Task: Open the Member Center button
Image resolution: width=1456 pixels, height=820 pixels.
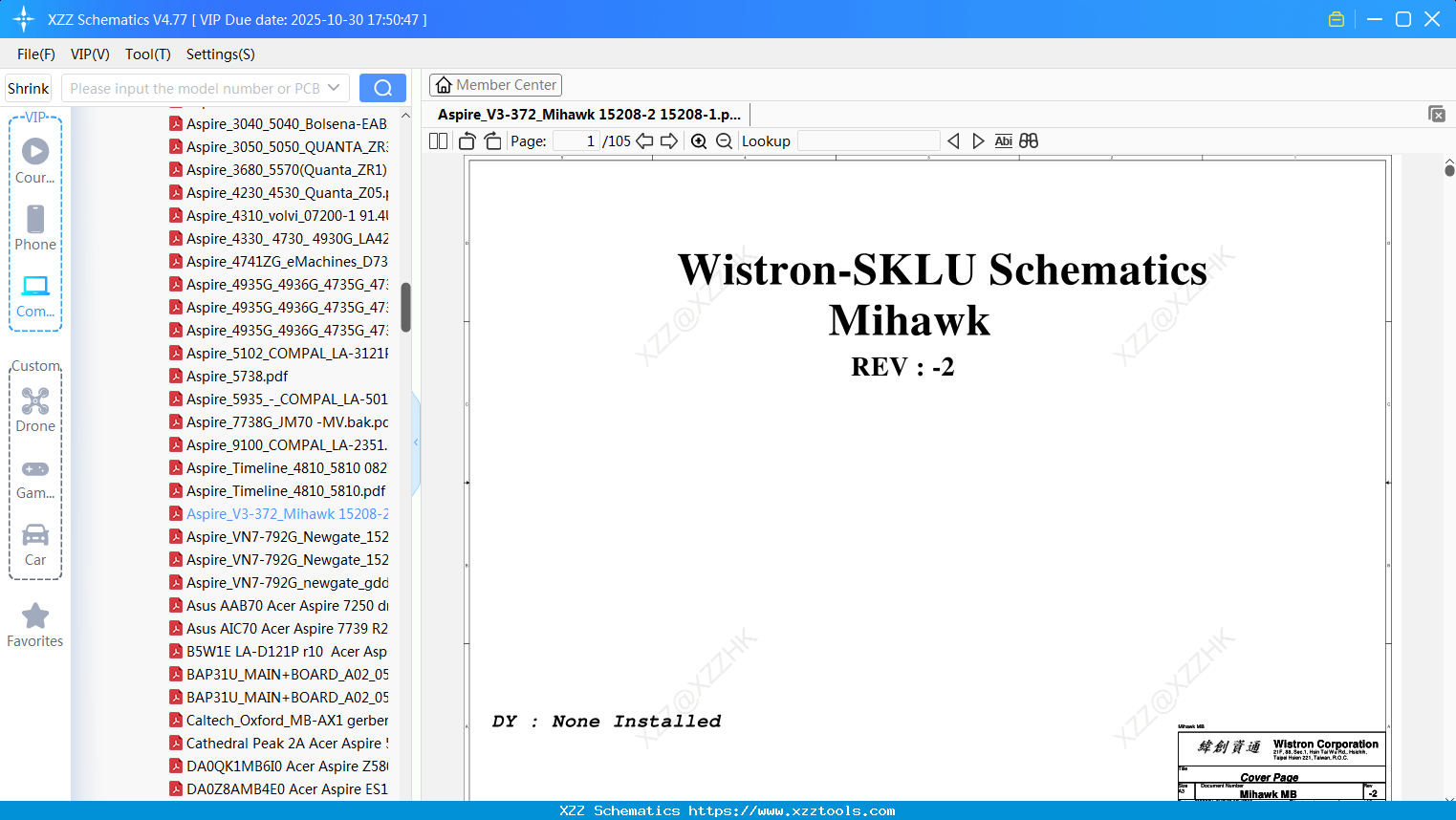Action: point(495,85)
